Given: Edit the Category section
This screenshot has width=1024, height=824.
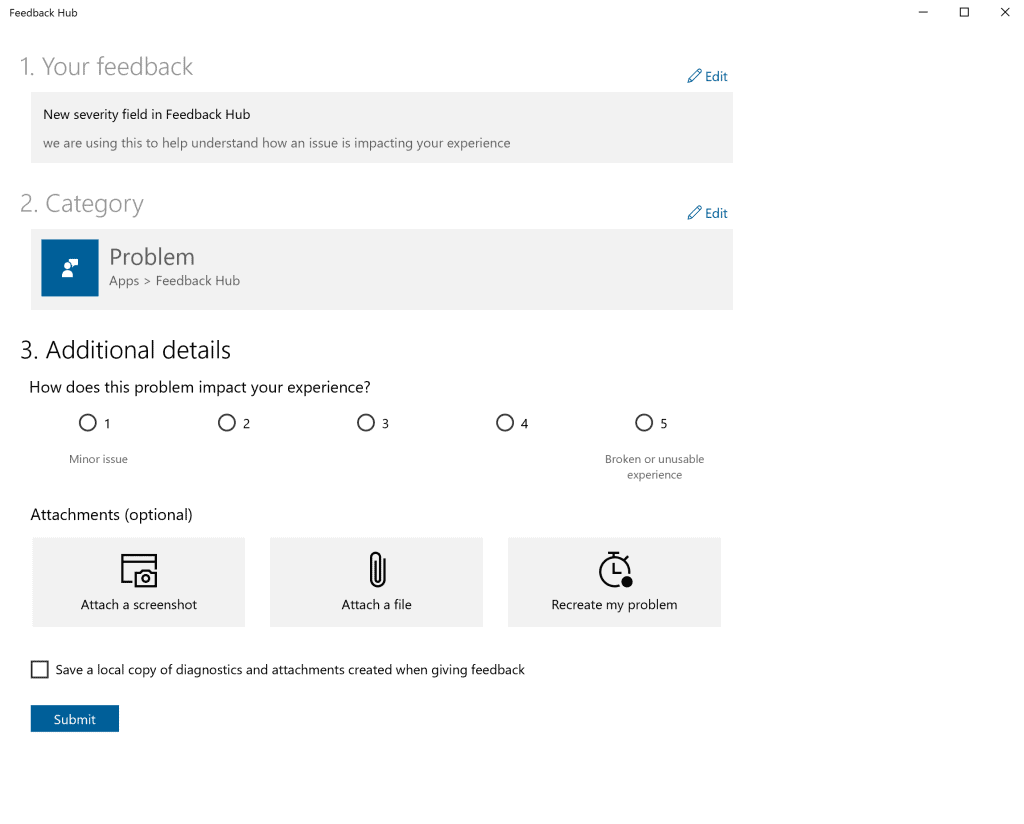Looking at the screenshot, I should [x=707, y=213].
